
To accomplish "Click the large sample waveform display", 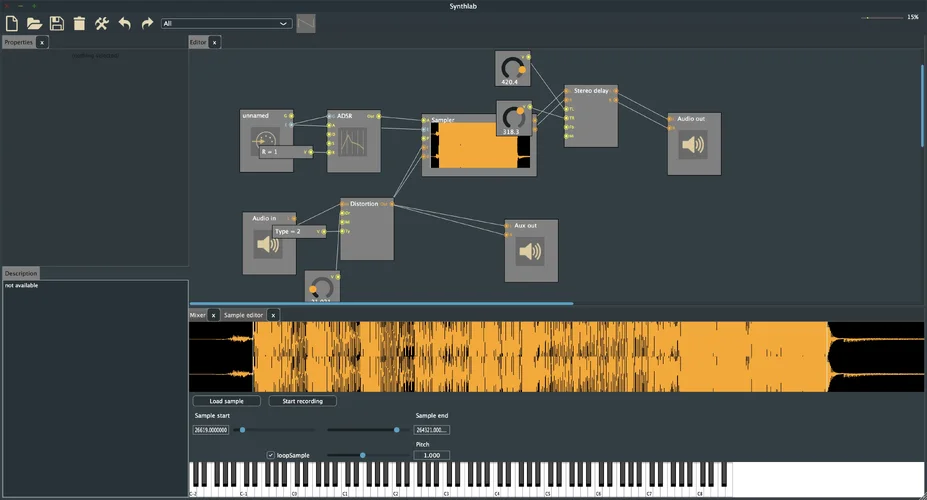I will pyautogui.click(x=556, y=357).
